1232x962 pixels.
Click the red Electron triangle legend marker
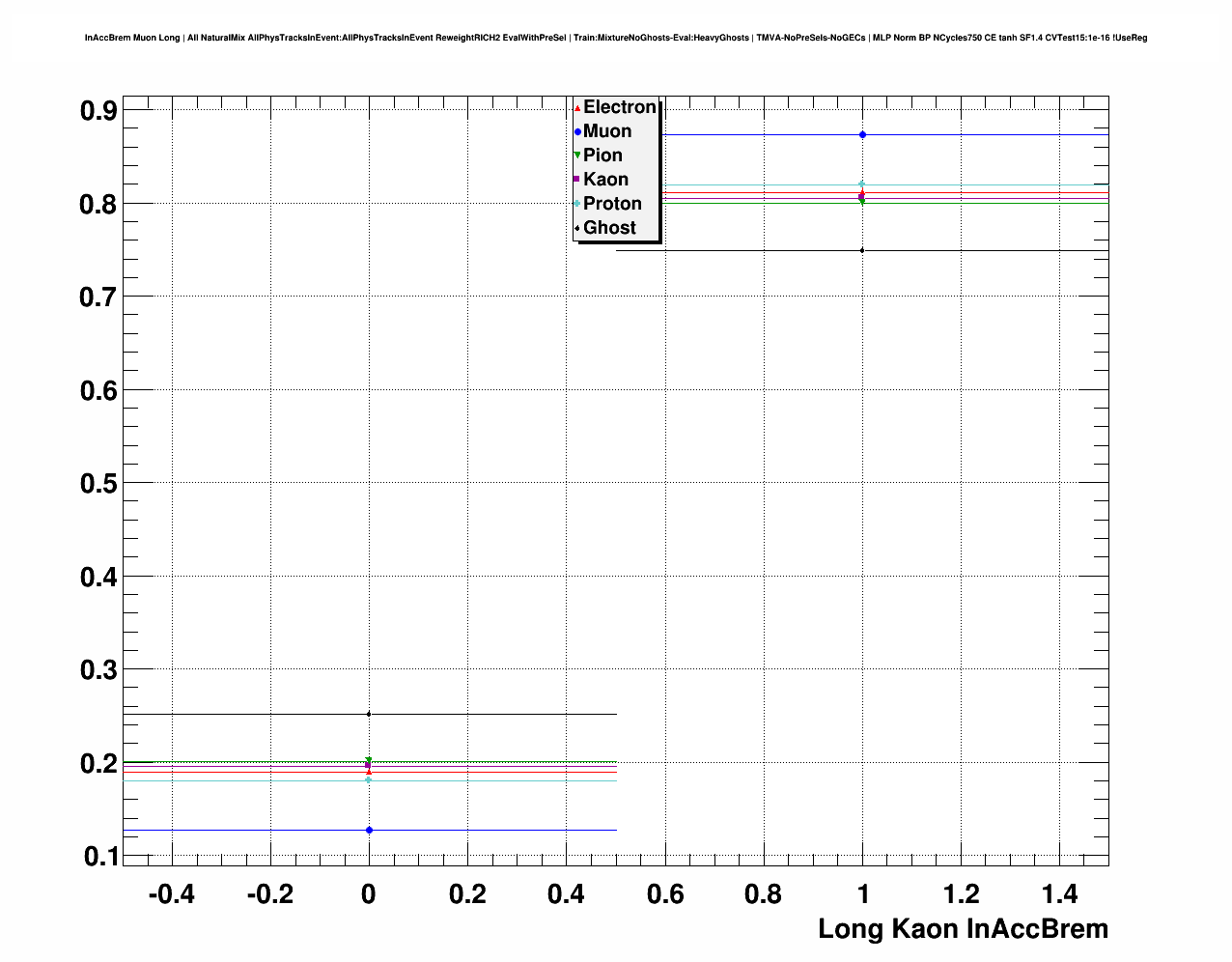(x=577, y=107)
